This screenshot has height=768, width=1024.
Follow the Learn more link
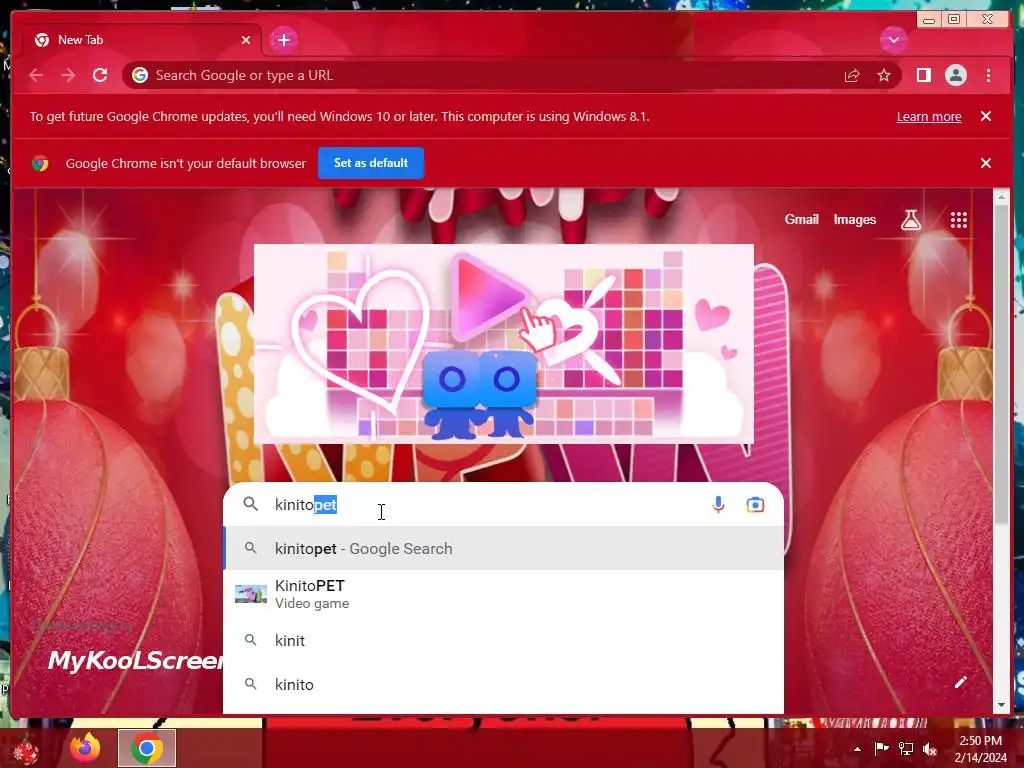[x=929, y=117]
